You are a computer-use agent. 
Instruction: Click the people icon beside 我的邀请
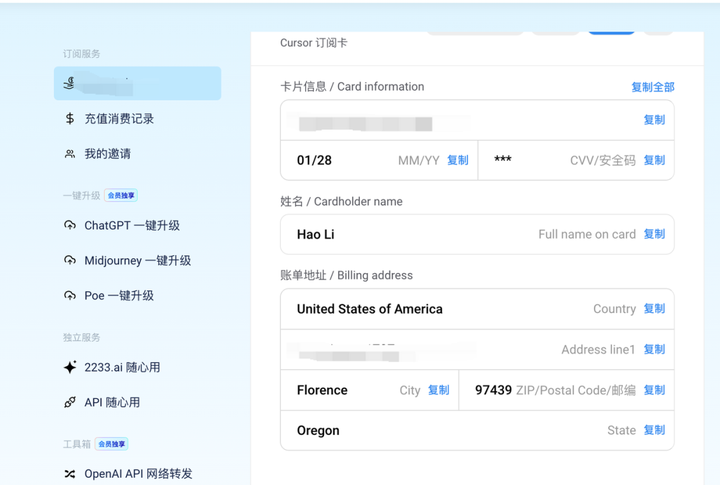[70, 154]
